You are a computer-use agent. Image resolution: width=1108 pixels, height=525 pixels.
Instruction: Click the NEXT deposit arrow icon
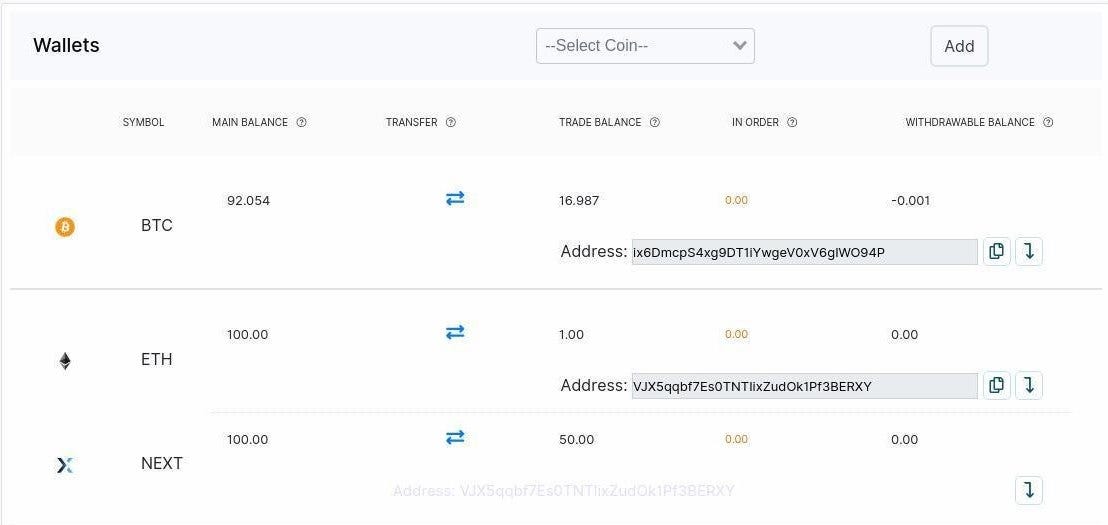1029,490
